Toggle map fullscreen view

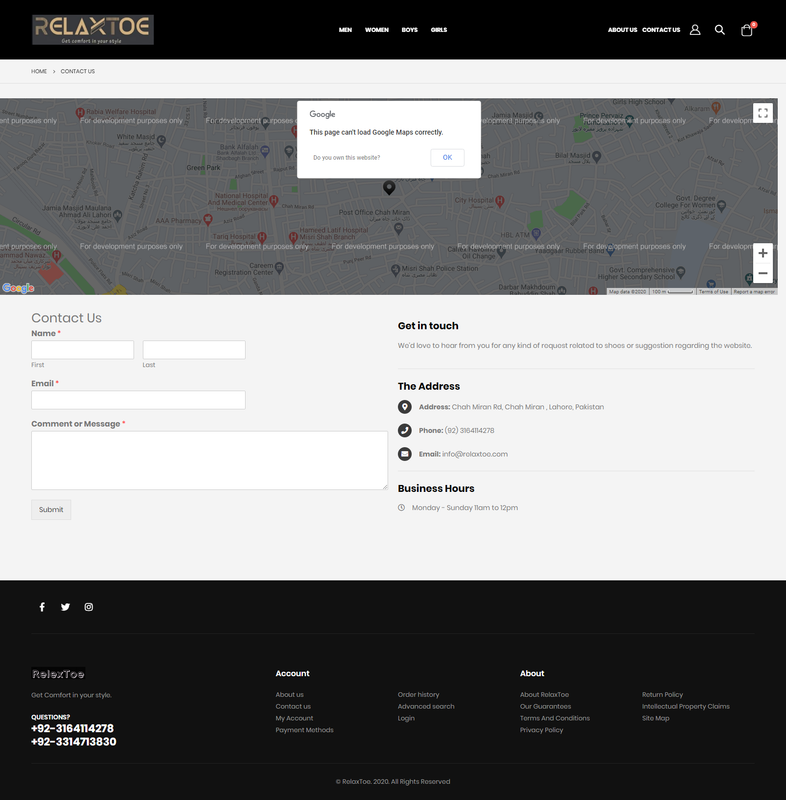point(763,113)
